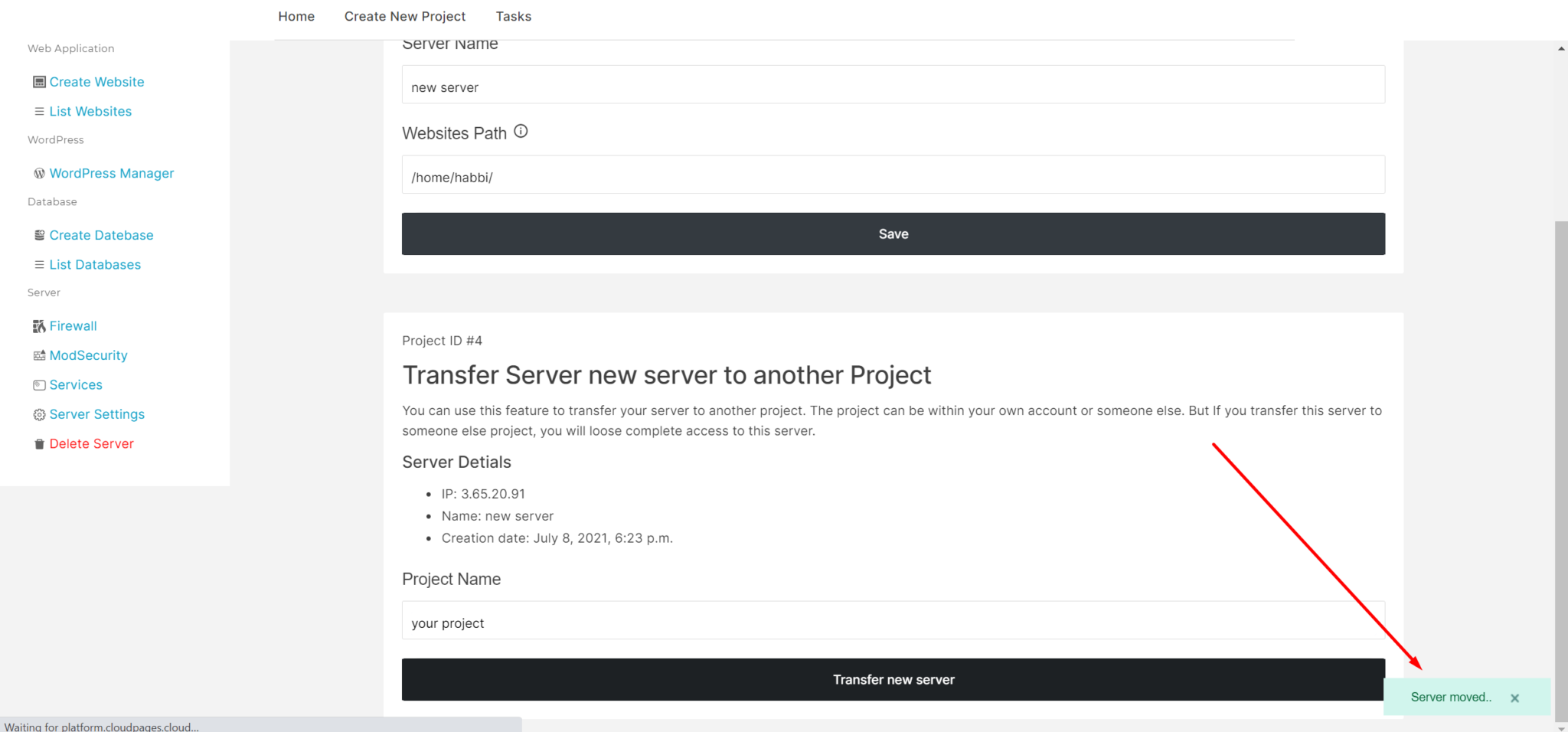The height and width of the screenshot is (732, 1568).
Task: Navigate to Home in the top menu
Action: pos(296,16)
